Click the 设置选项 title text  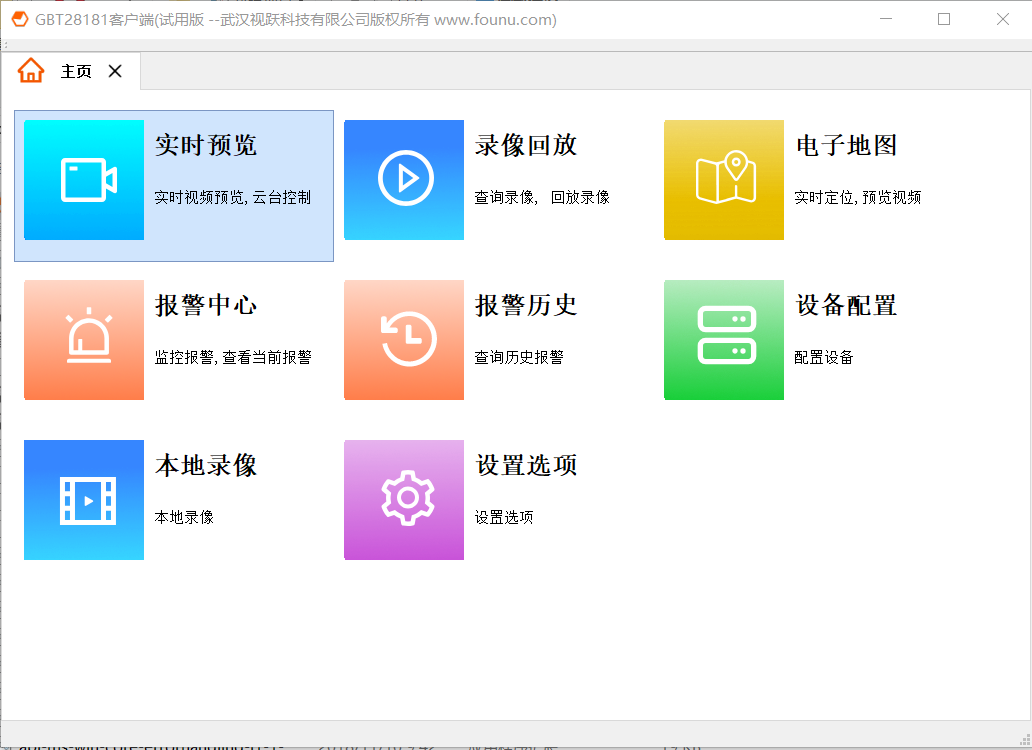pos(526,466)
